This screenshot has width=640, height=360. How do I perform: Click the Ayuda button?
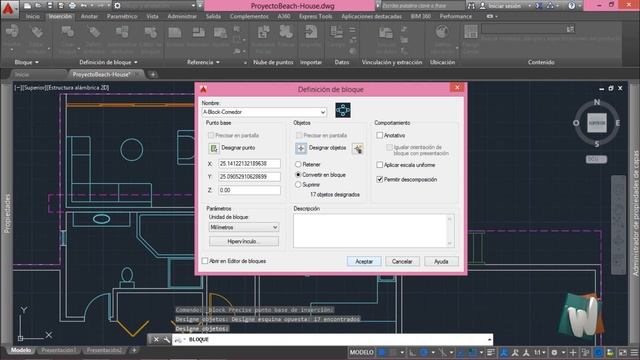coord(441,261)
